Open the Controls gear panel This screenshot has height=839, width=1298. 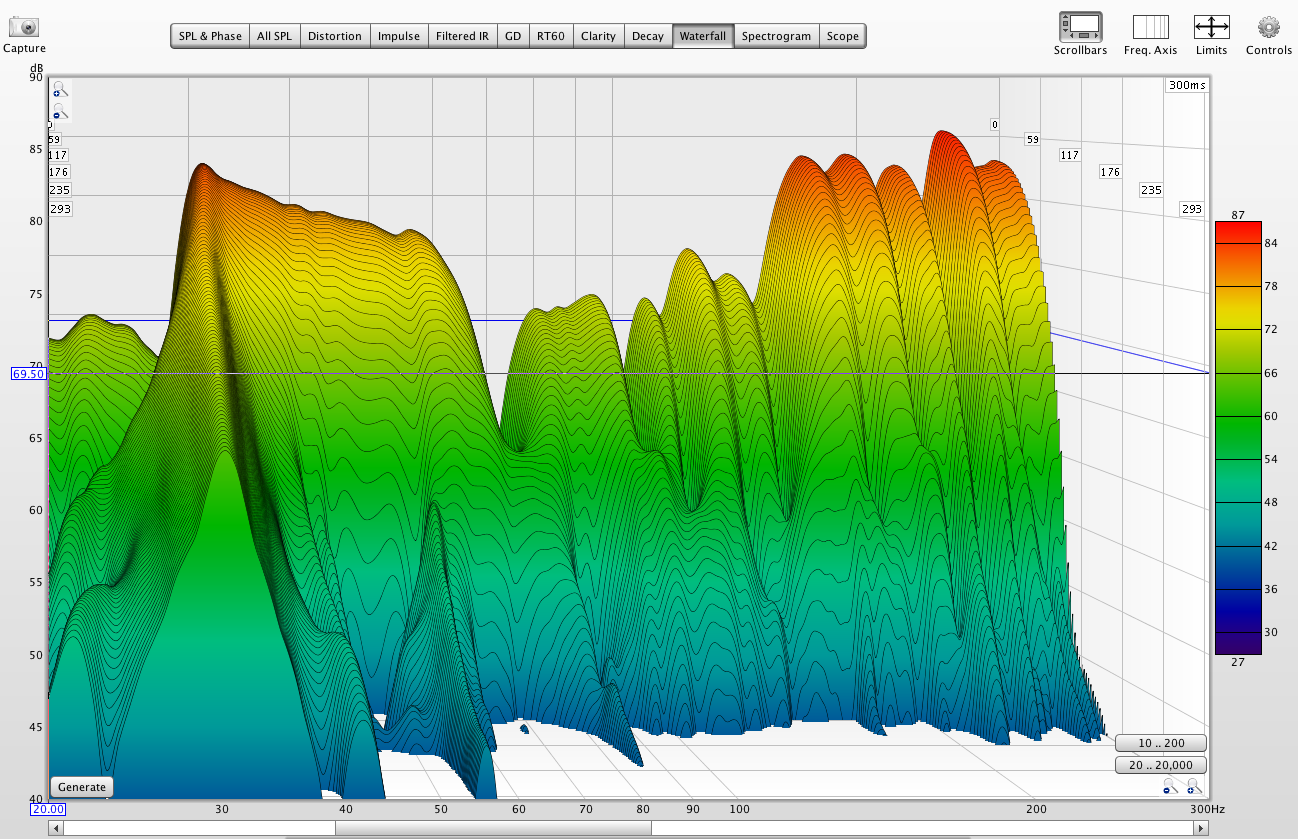[1268, 27]
